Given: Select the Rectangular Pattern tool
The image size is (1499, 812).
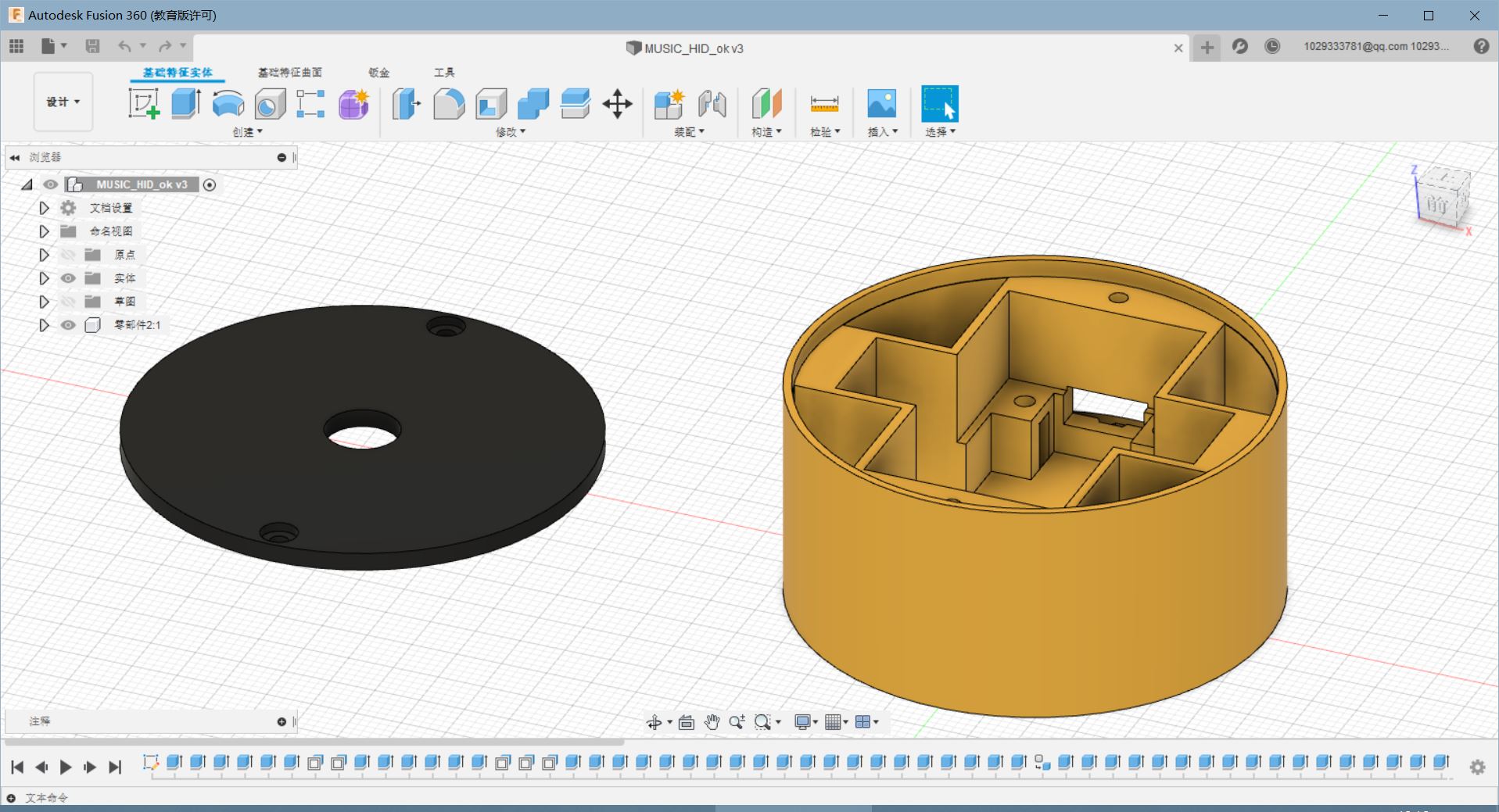Looking at the screenshot, I should point(310,103).
